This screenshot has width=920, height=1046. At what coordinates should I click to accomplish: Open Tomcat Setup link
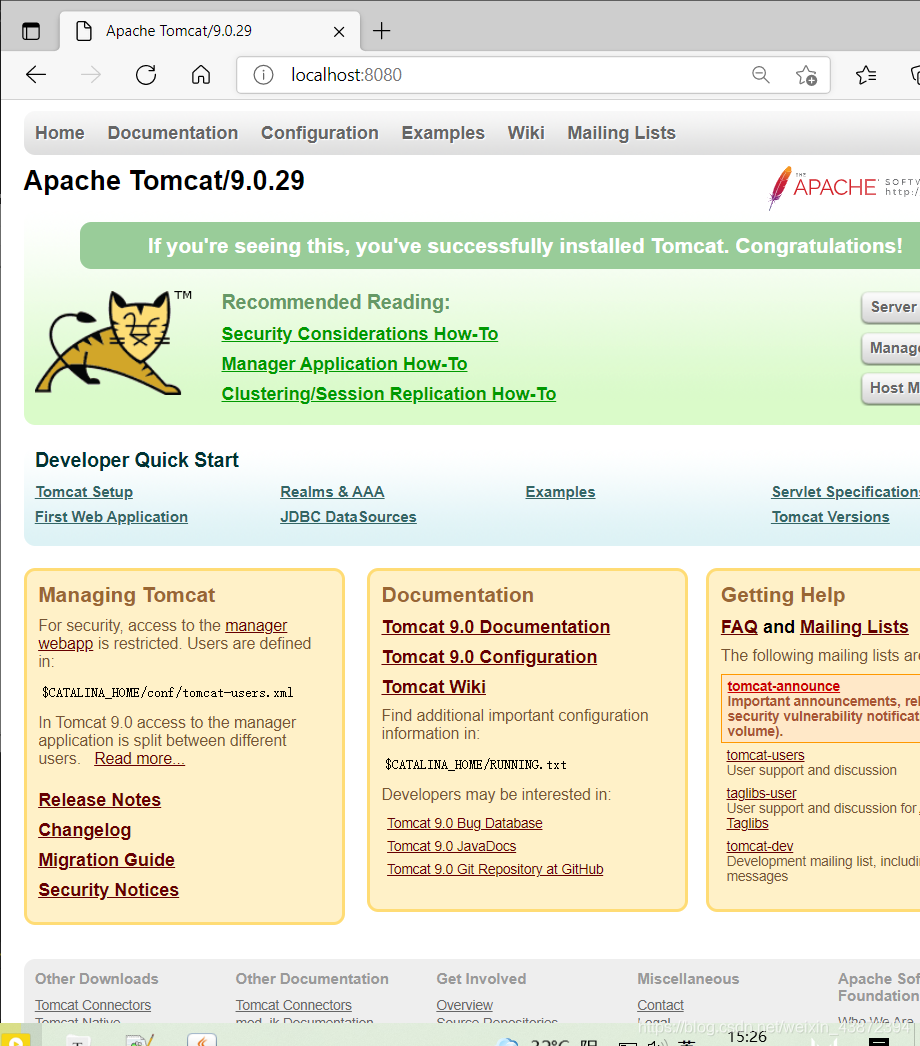point(84,492)
